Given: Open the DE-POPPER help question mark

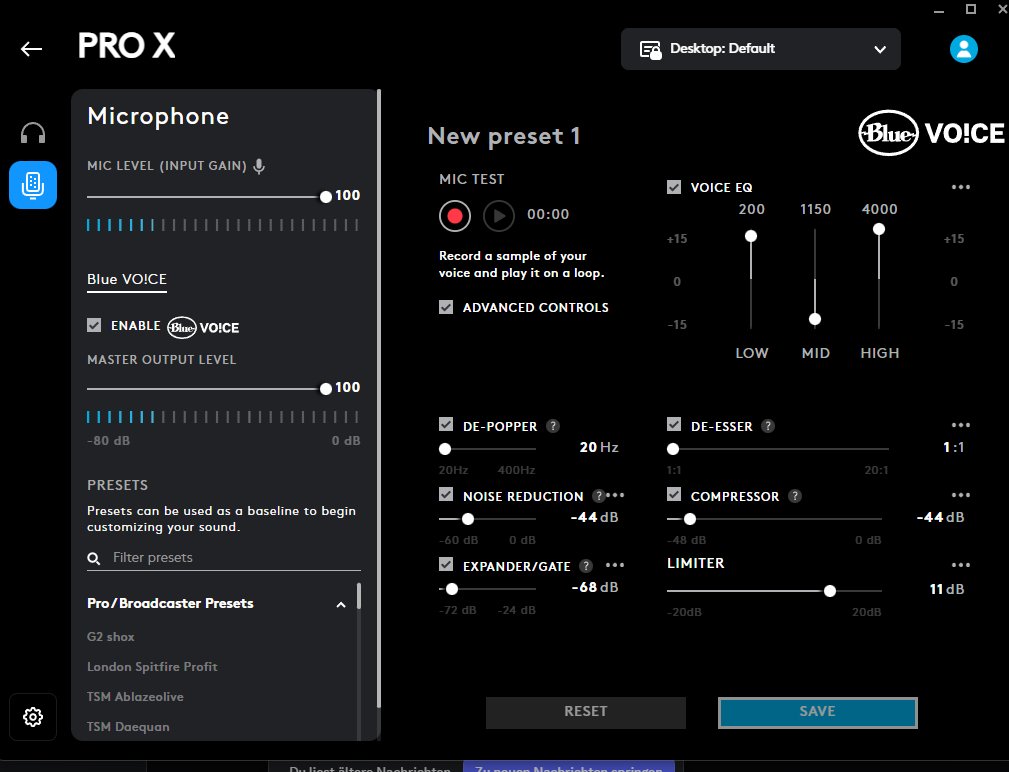Looking at the screenshot, I should (x=553, y=426).
